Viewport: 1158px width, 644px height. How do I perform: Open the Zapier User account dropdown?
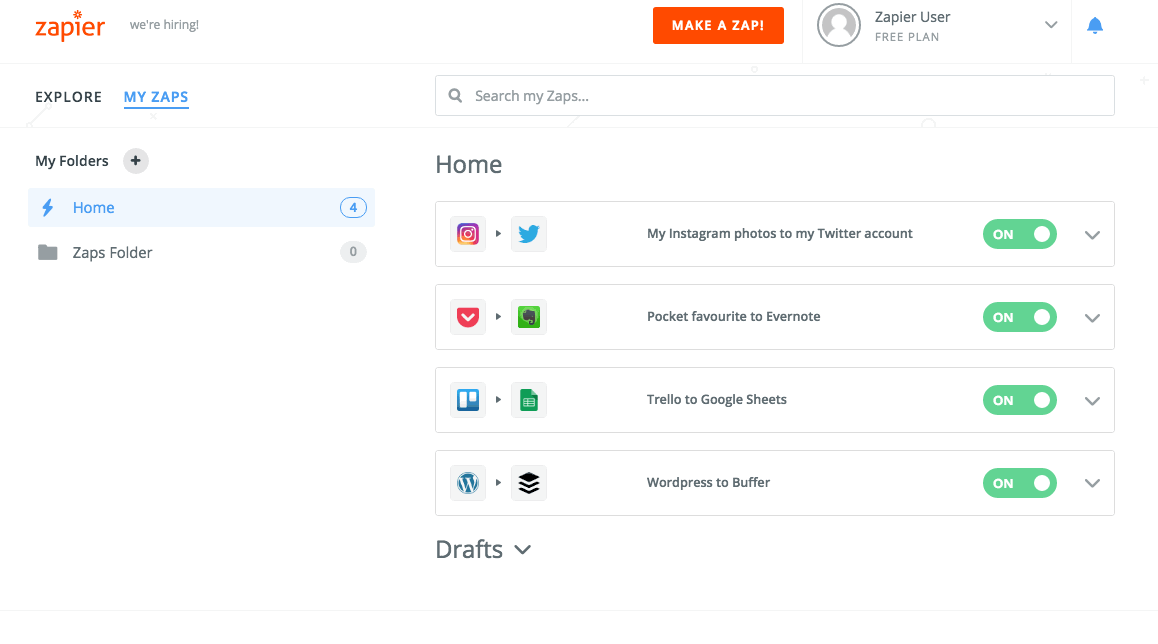pos(1051,25)
